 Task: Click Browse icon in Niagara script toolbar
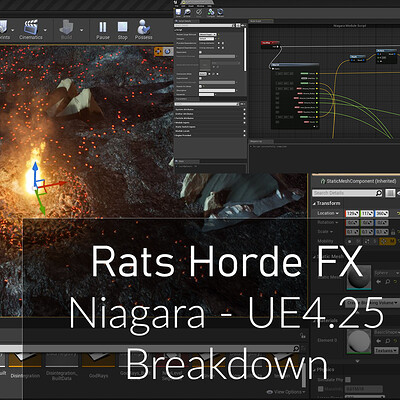[187, 12]
